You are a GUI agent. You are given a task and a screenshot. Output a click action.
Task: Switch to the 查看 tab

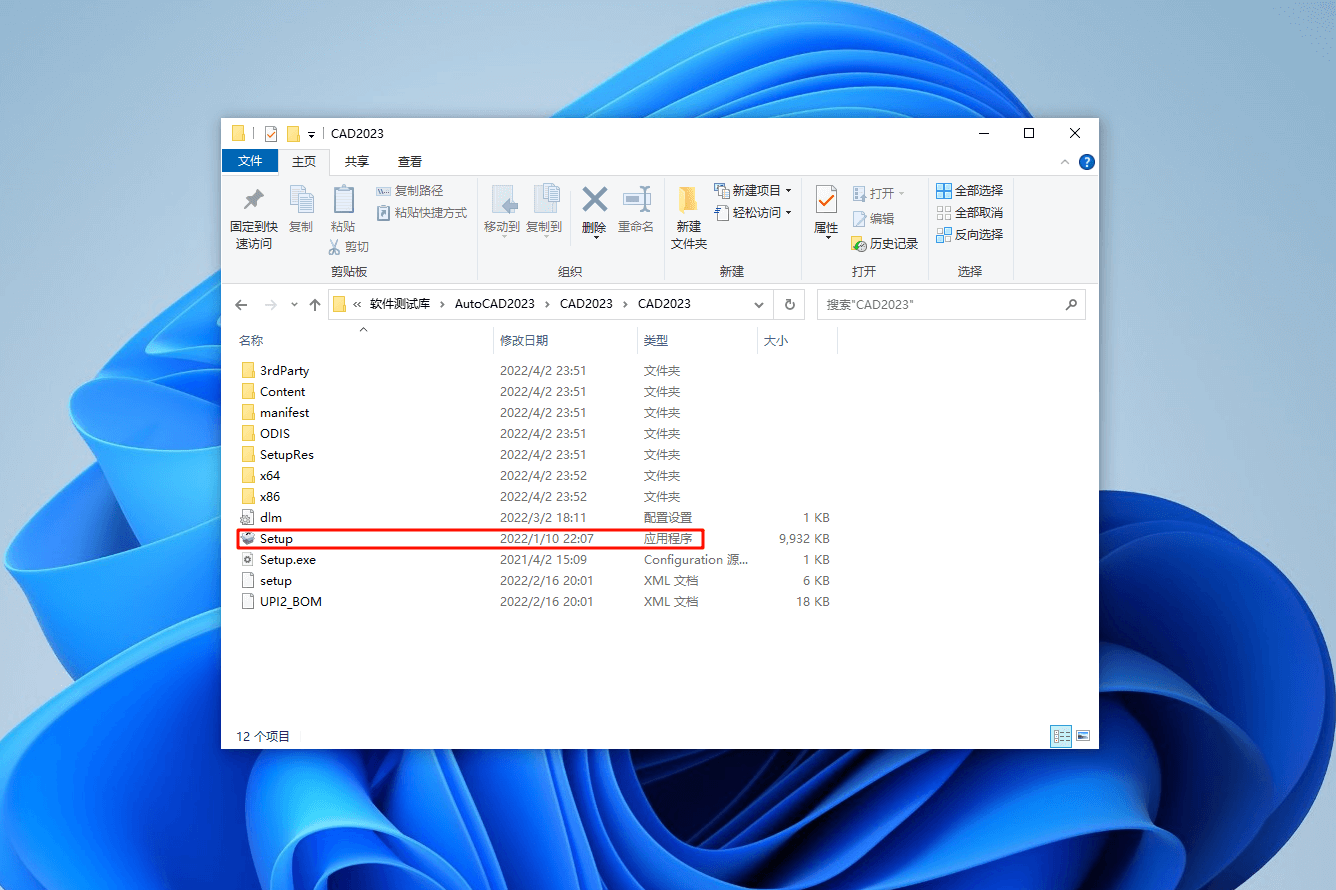[x=410, y=161]
